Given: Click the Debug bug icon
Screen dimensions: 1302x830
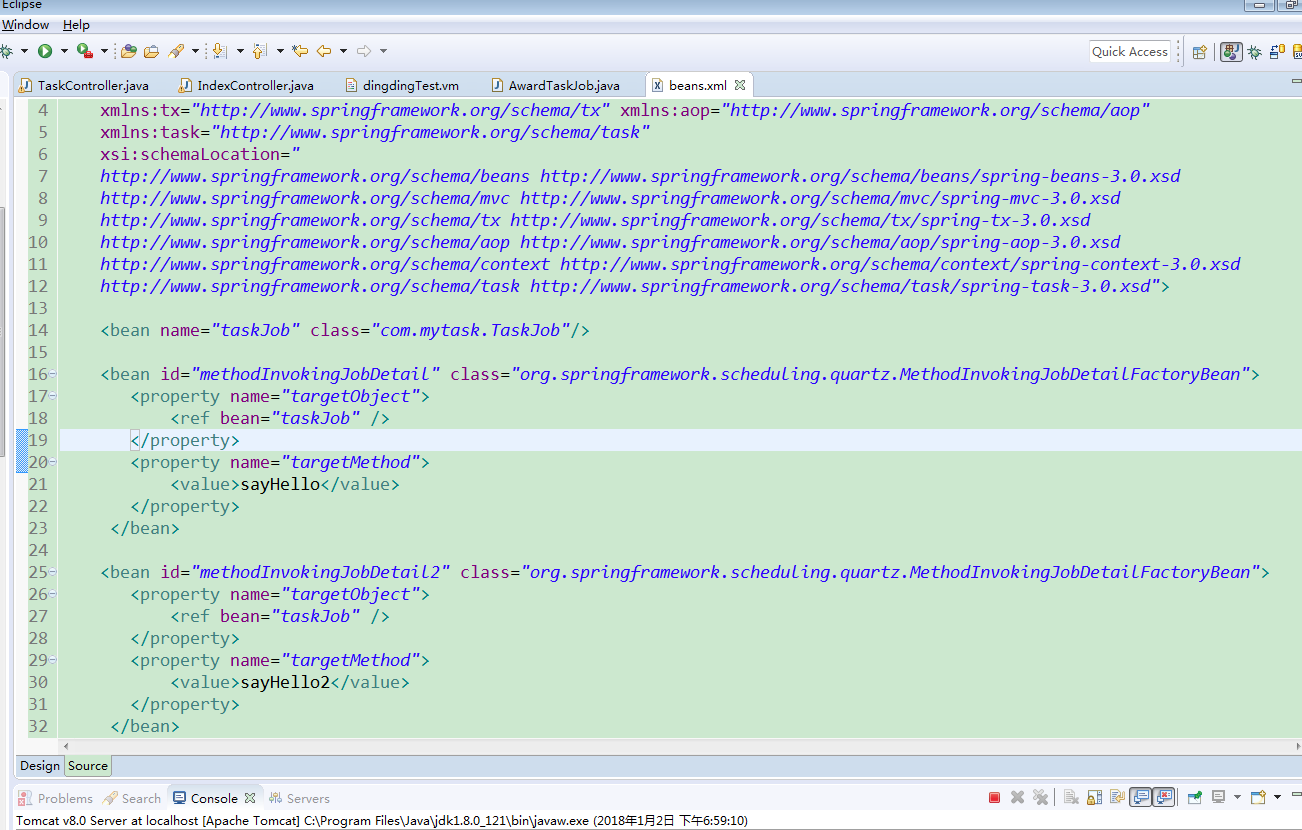Looking at the screenshot, I should [x=6, y=51].
